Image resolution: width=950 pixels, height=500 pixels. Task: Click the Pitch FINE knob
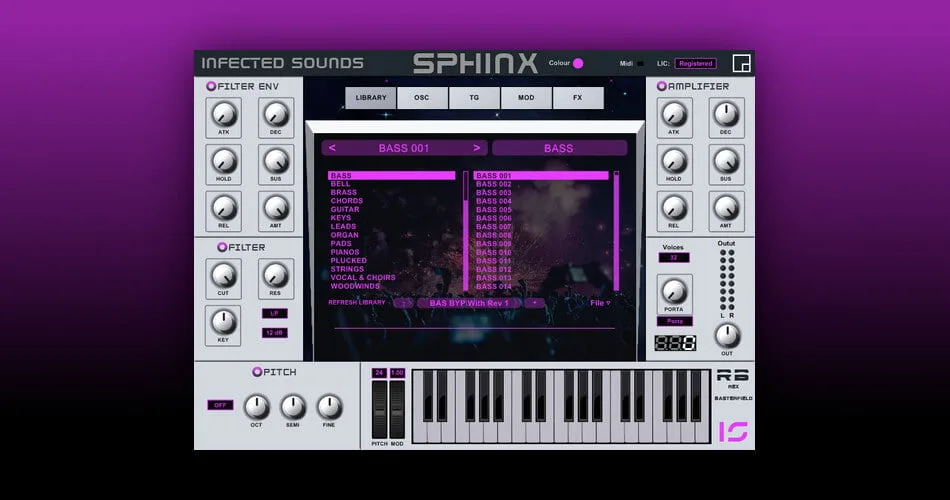tap(330, 407)
